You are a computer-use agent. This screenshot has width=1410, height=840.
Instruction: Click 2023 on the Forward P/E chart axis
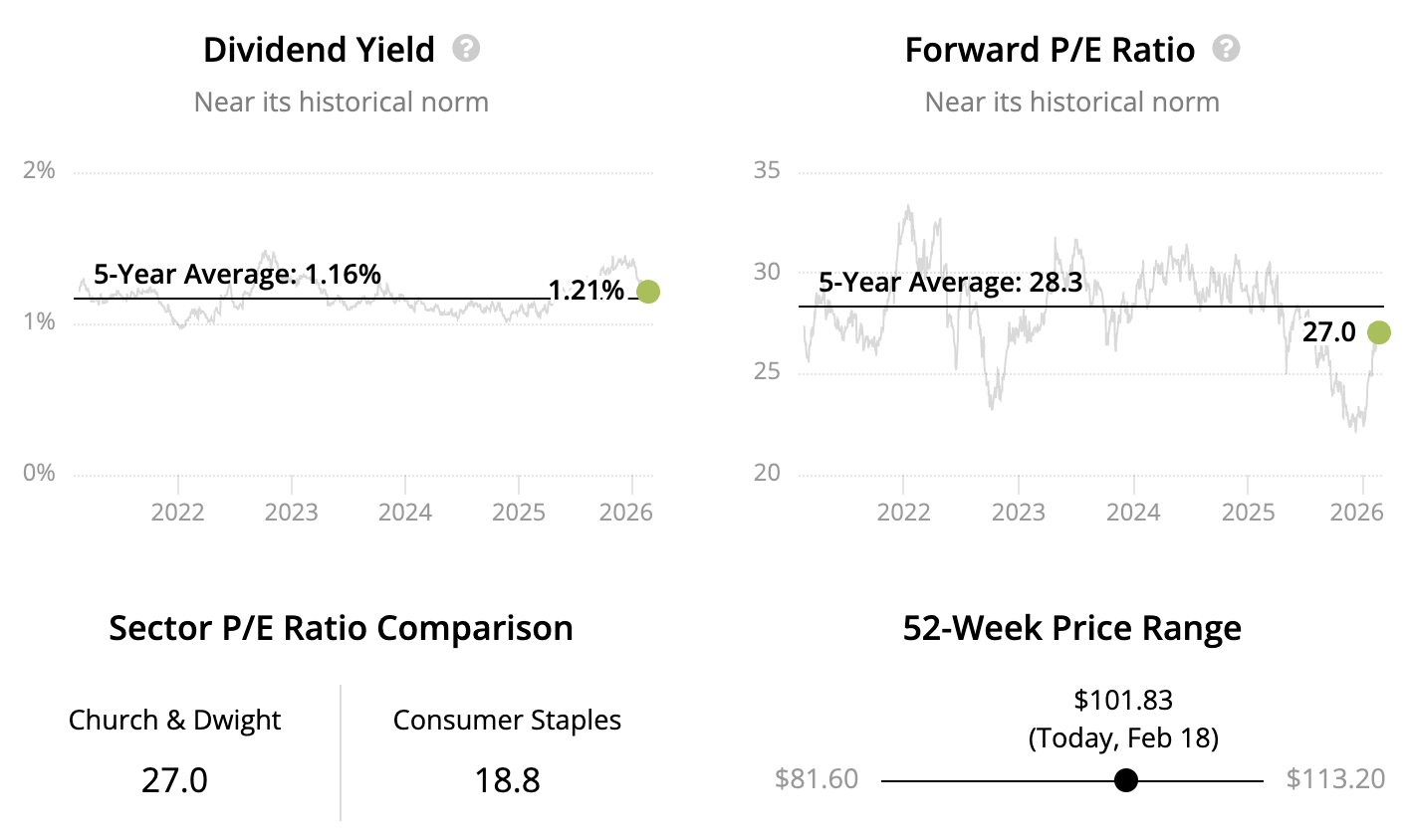click(1019, 513)
